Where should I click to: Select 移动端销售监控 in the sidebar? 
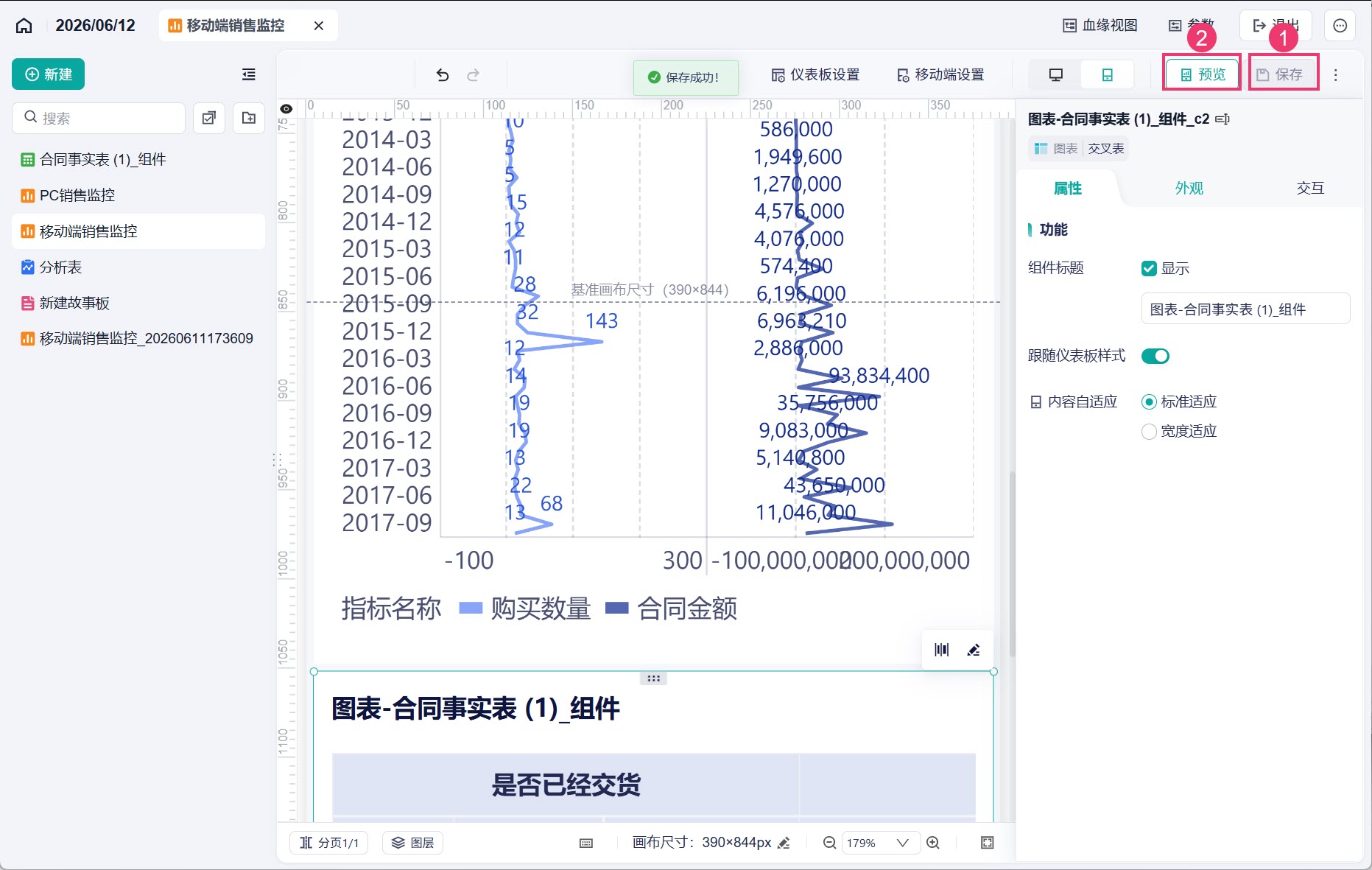pos(138,231)
